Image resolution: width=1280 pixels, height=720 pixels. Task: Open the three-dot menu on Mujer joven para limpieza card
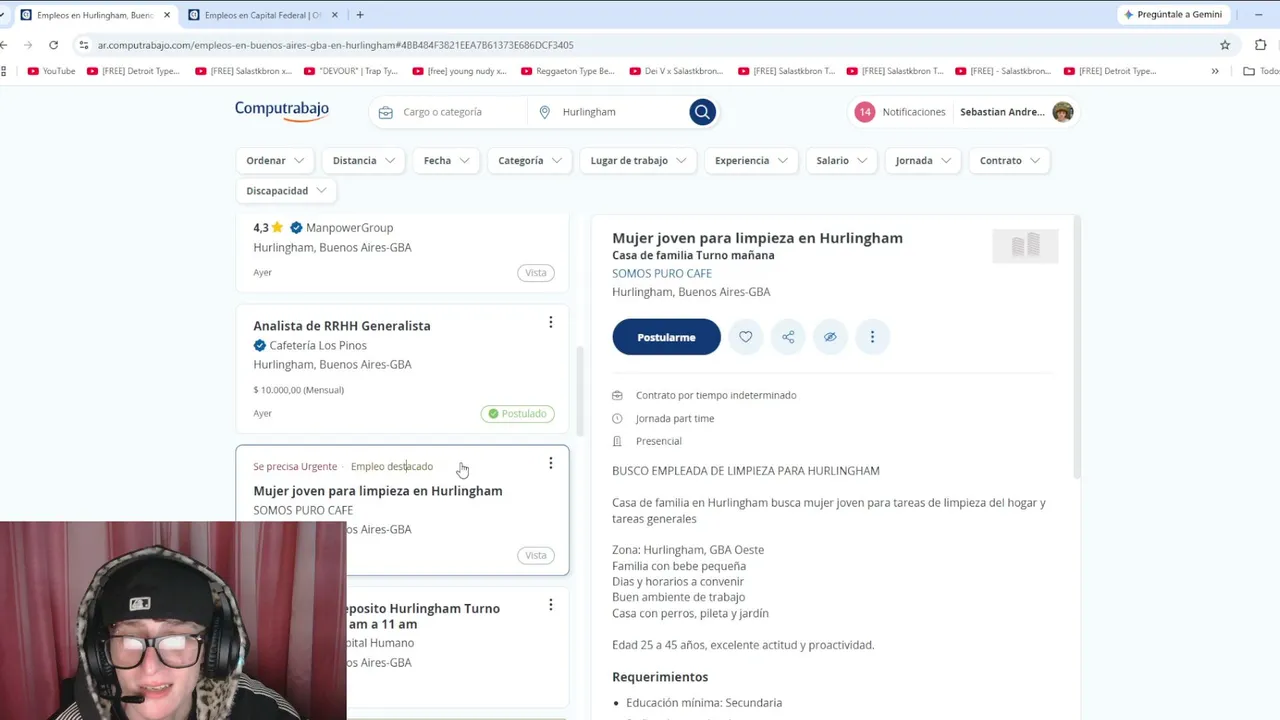[x=550, y=463]
